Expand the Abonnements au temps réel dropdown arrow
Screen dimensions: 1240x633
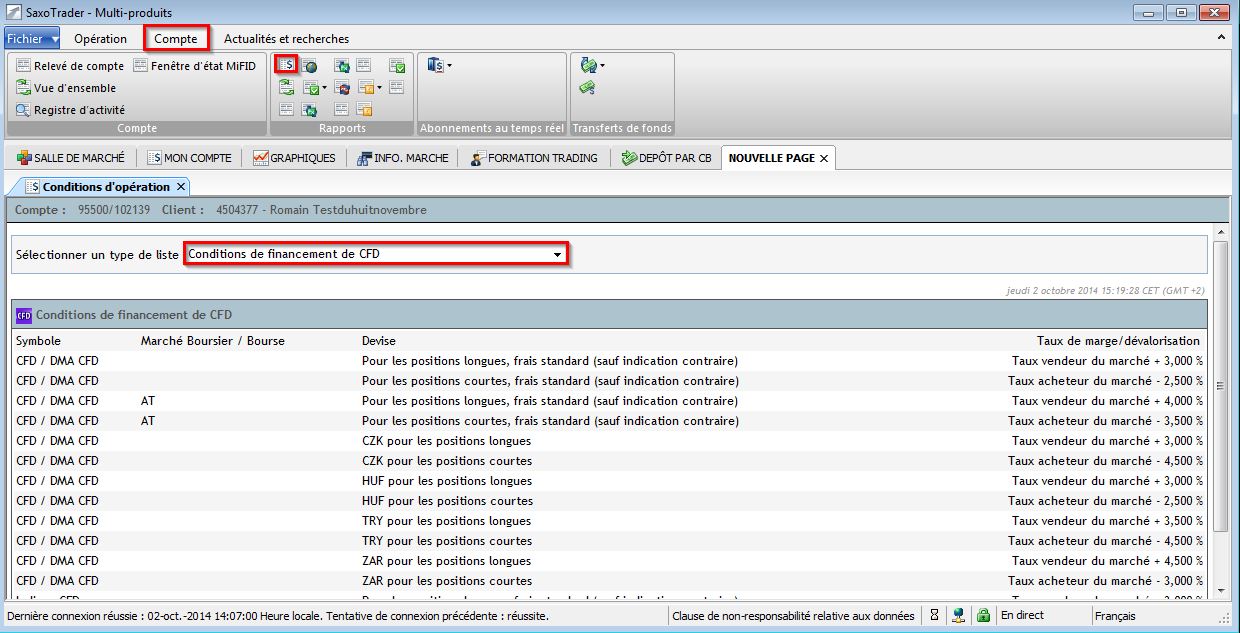[450, 66]
